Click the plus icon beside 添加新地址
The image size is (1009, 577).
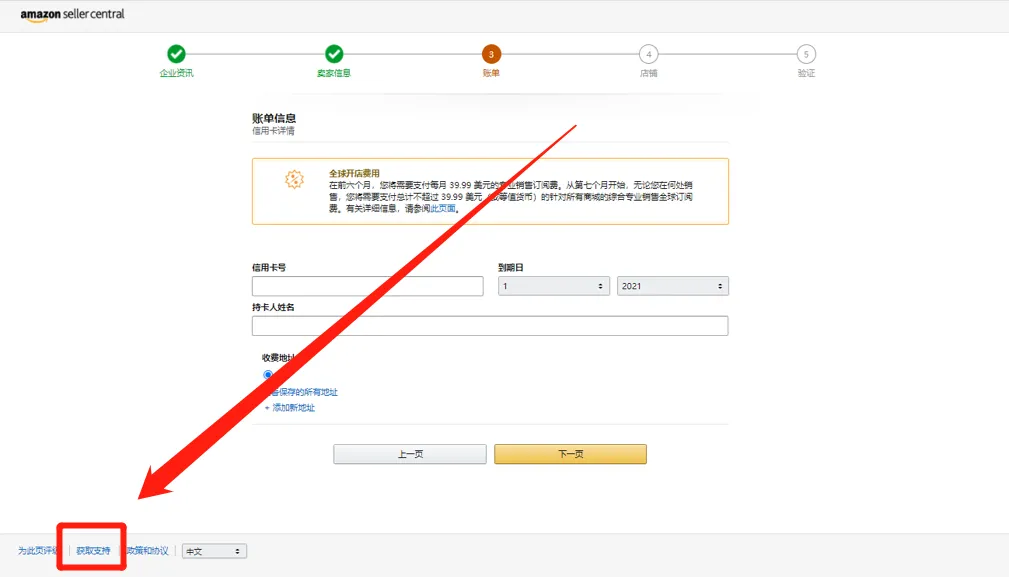click(x=267, y=407)
